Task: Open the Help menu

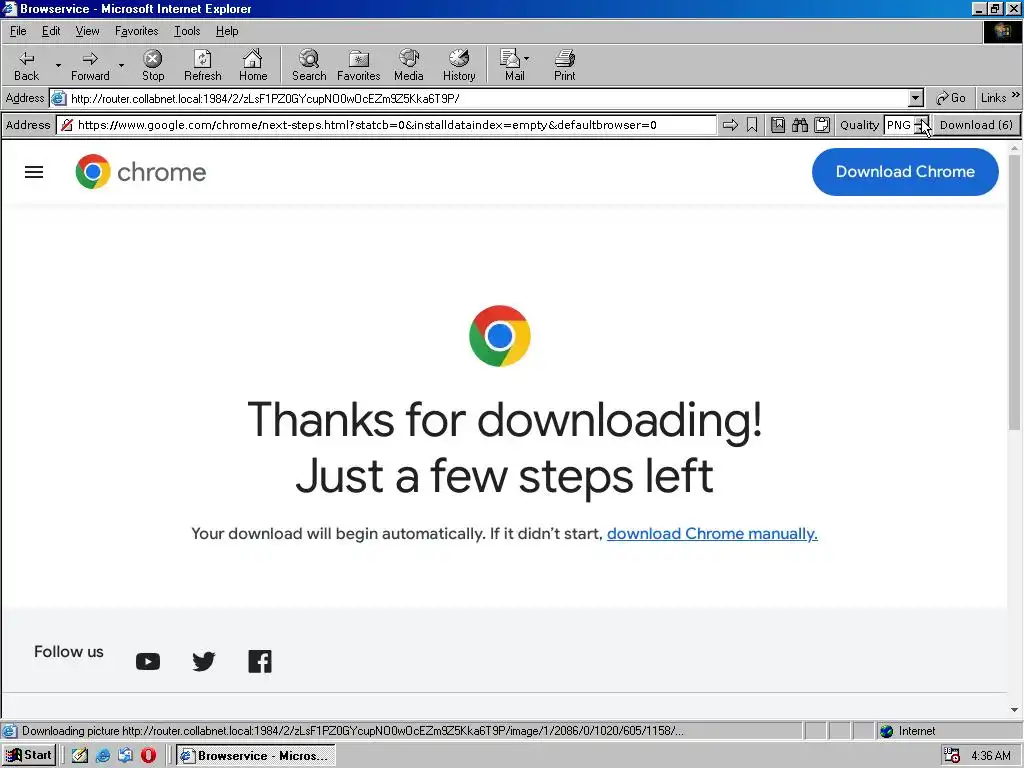Action: 227,31
